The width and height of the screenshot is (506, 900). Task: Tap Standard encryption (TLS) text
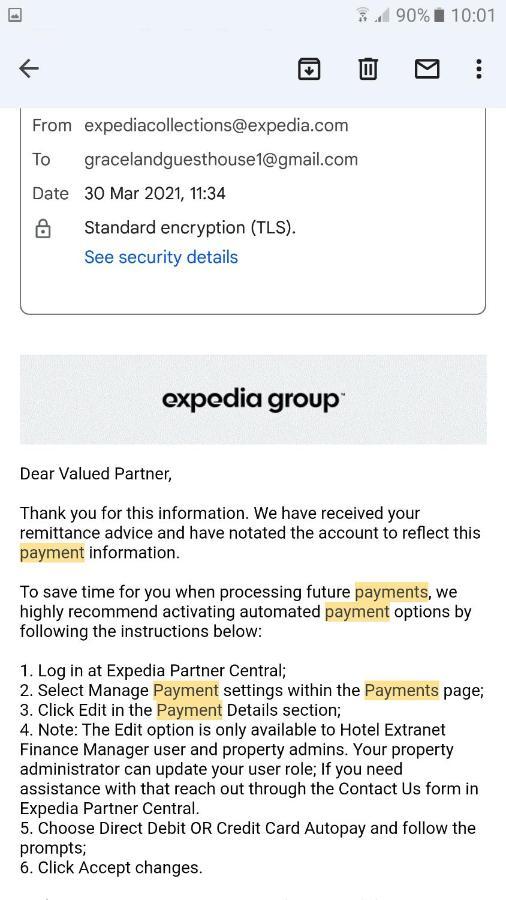[190, 228]
